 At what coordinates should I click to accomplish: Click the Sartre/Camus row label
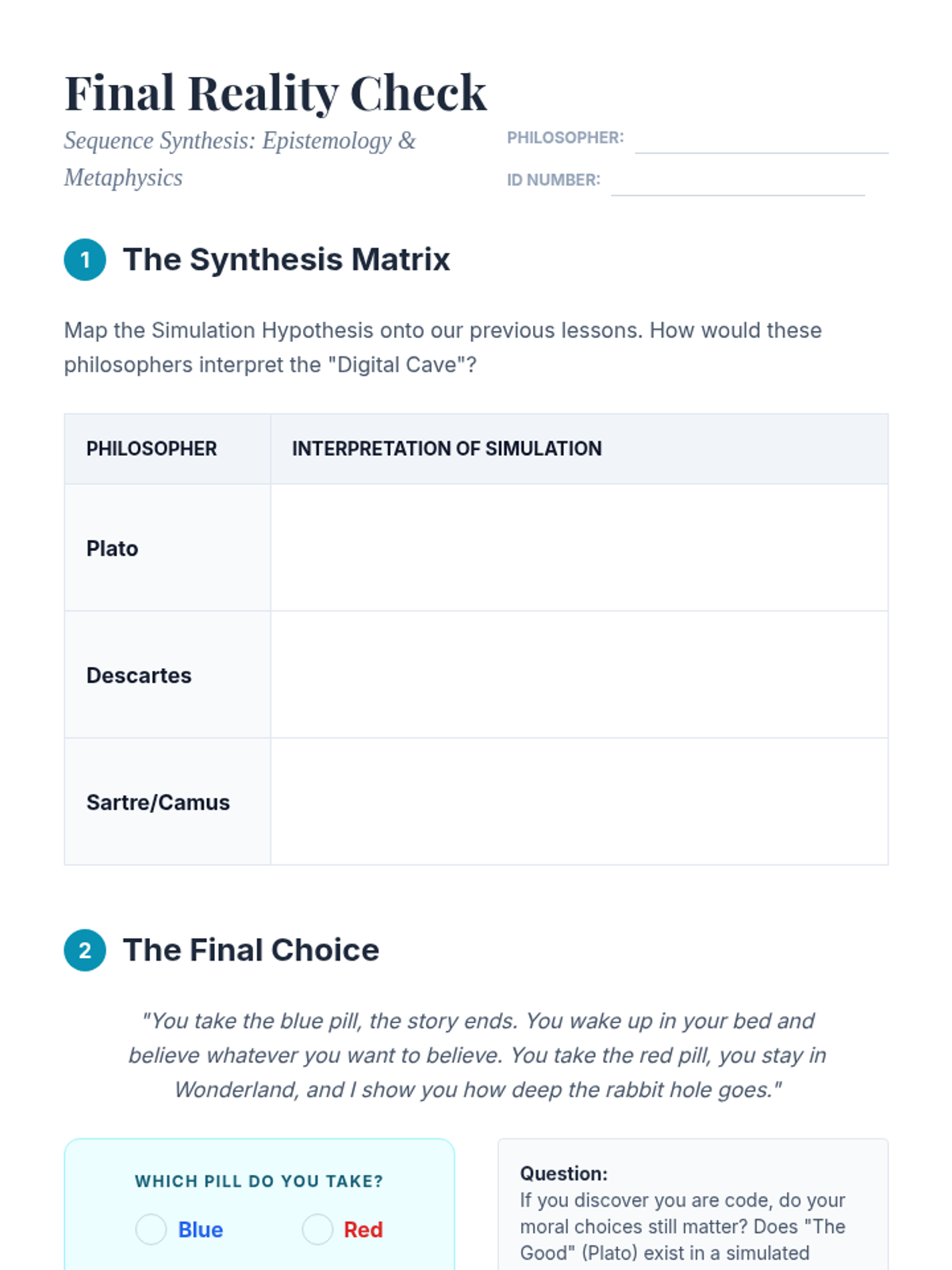158,802
